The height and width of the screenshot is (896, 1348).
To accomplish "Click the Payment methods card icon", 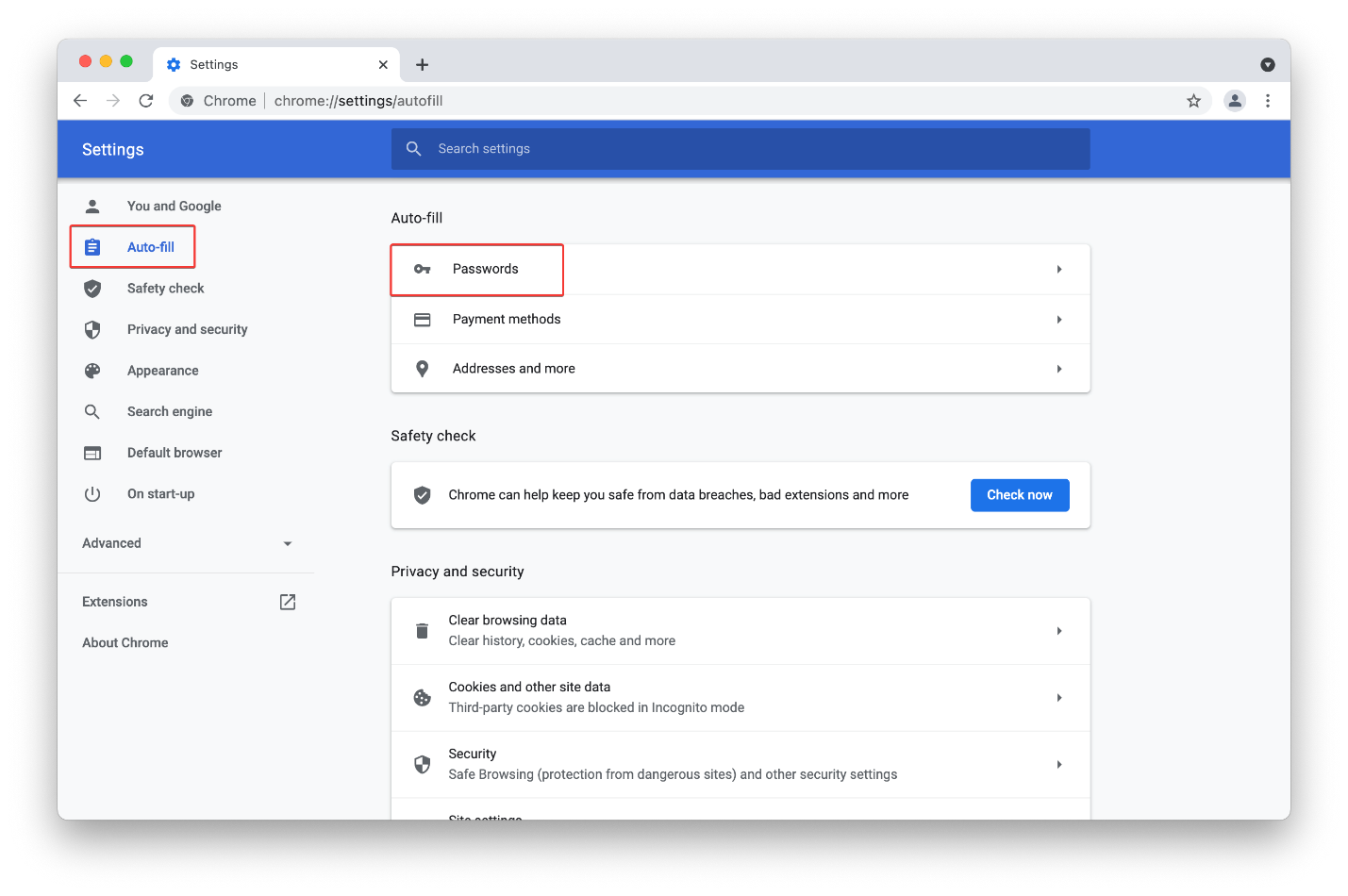I will [422, 319].
